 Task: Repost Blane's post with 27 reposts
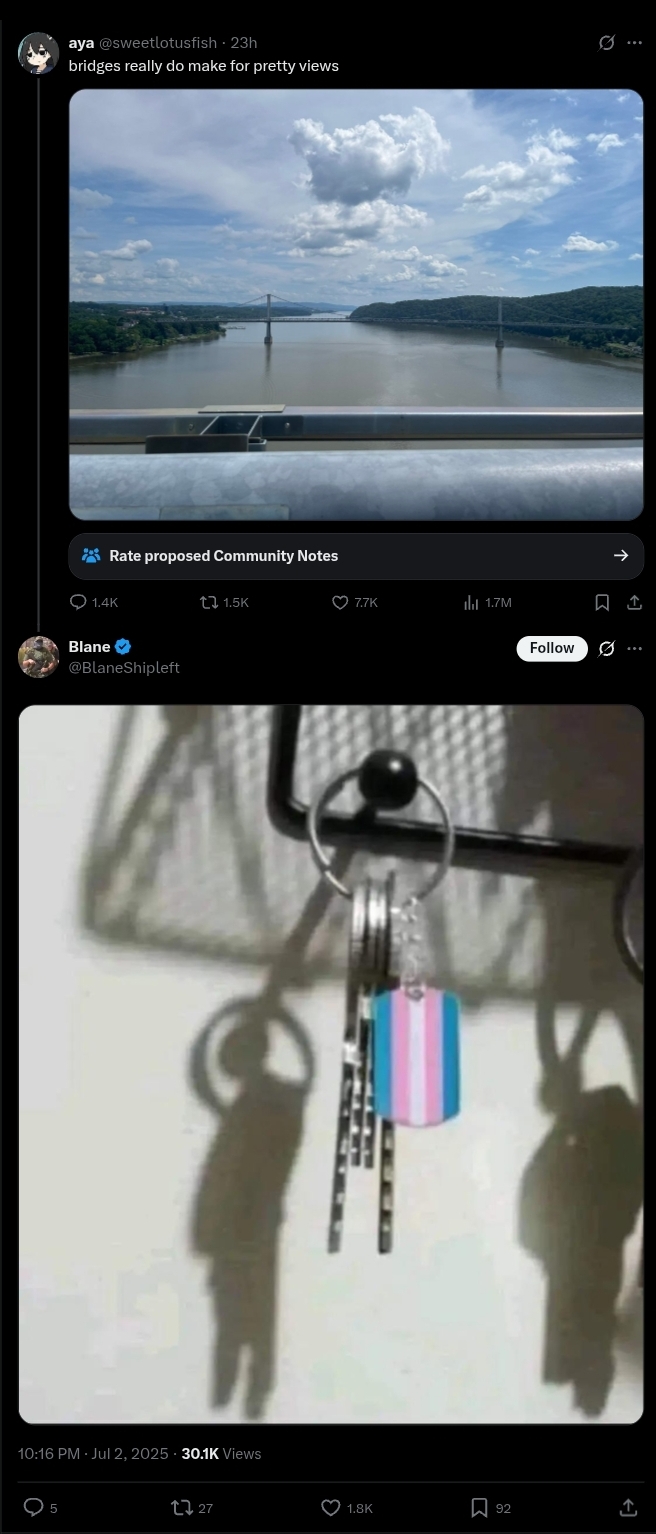[182, 1508]
